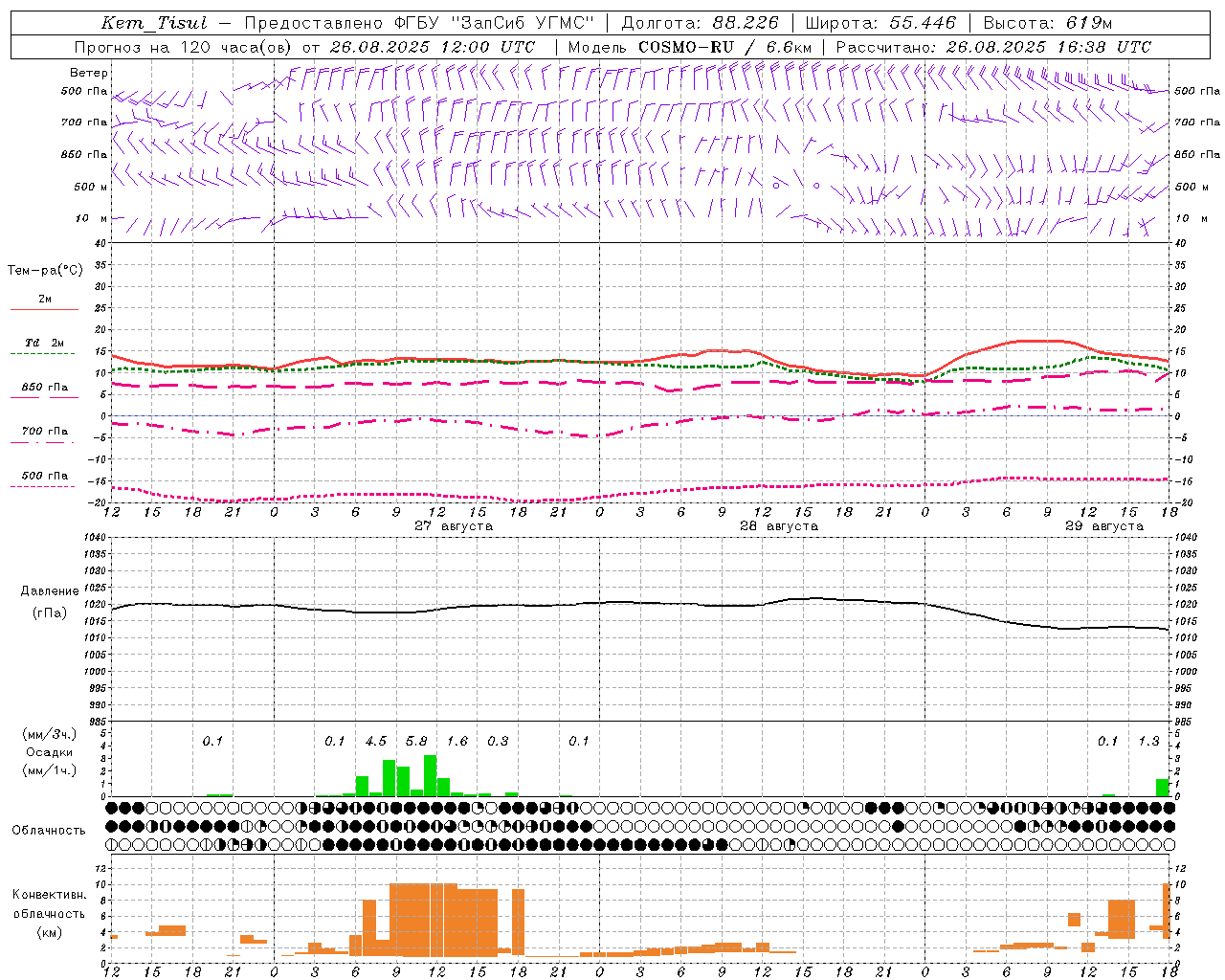Click the dotted pink line under '500 гПа' legend

click(x=44, y=486)
